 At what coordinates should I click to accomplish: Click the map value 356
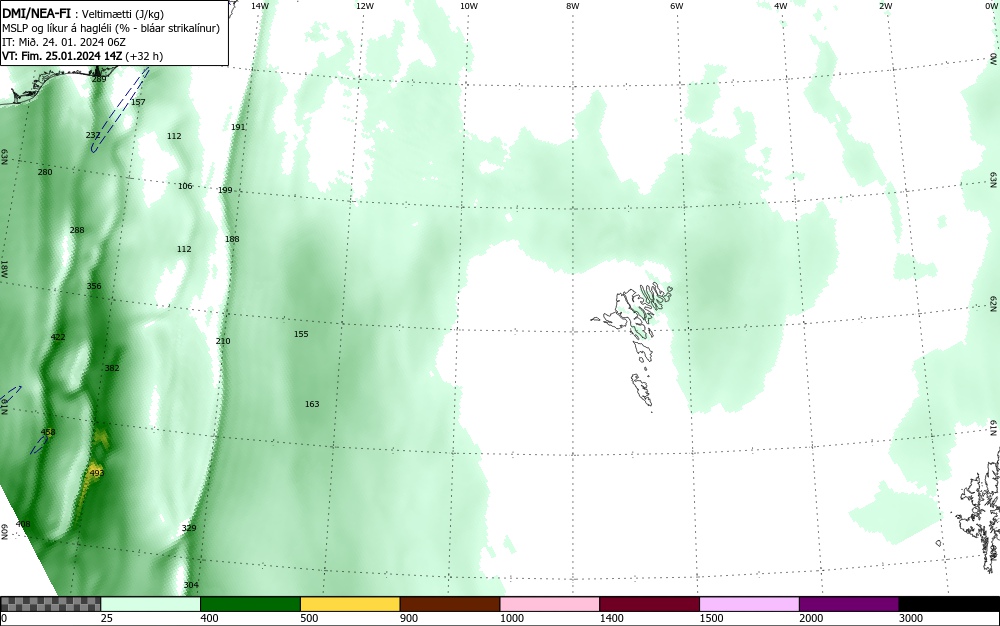[94, 286]
